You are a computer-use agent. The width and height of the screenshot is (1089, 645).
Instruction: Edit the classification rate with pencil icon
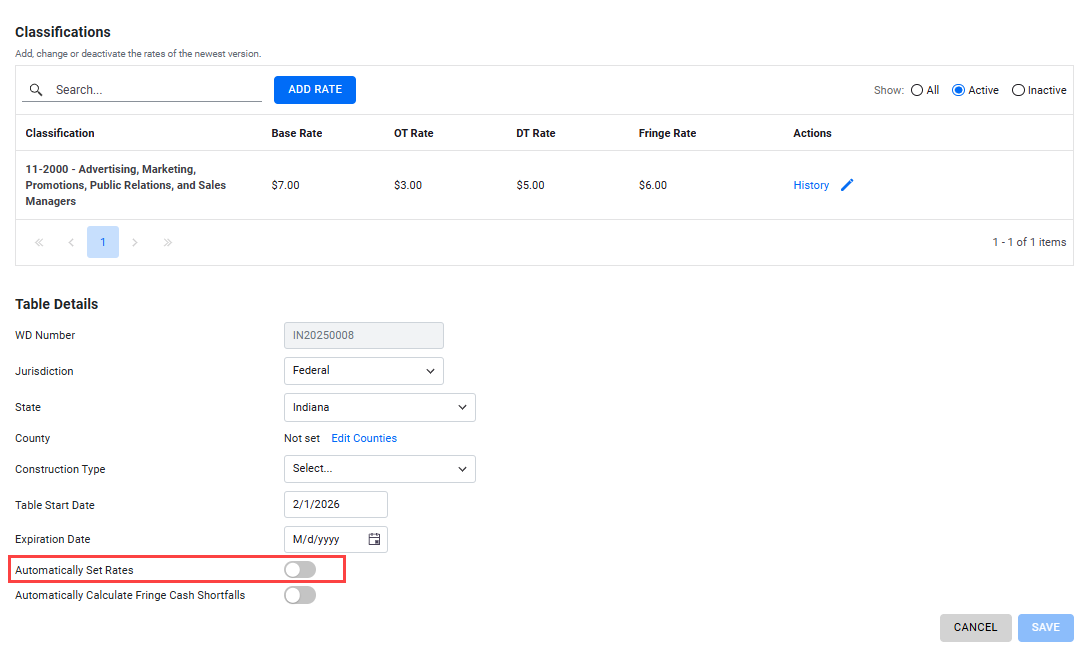847,185
